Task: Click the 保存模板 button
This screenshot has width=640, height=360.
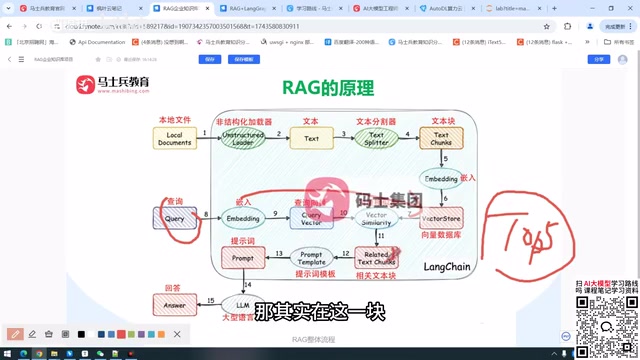Action: click(244, 59)
